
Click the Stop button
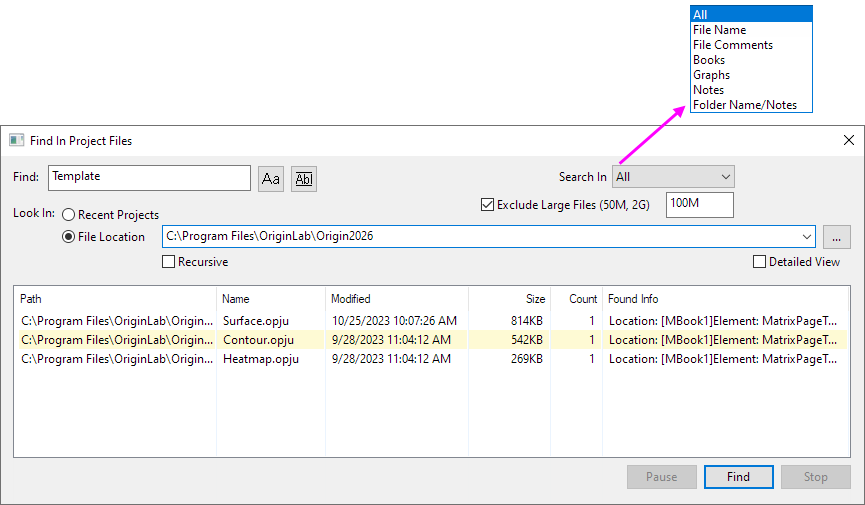815,477
